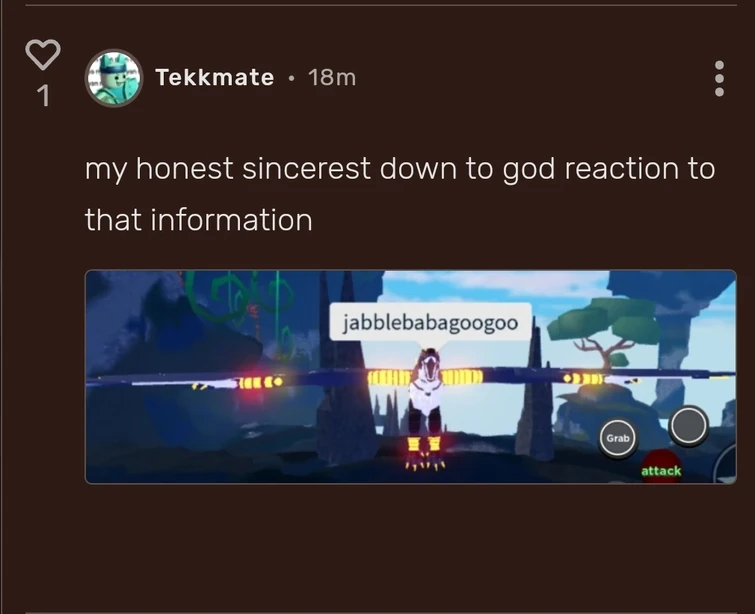
Task: Tap the Grab button in the image
Action: (x=617, y=438)
